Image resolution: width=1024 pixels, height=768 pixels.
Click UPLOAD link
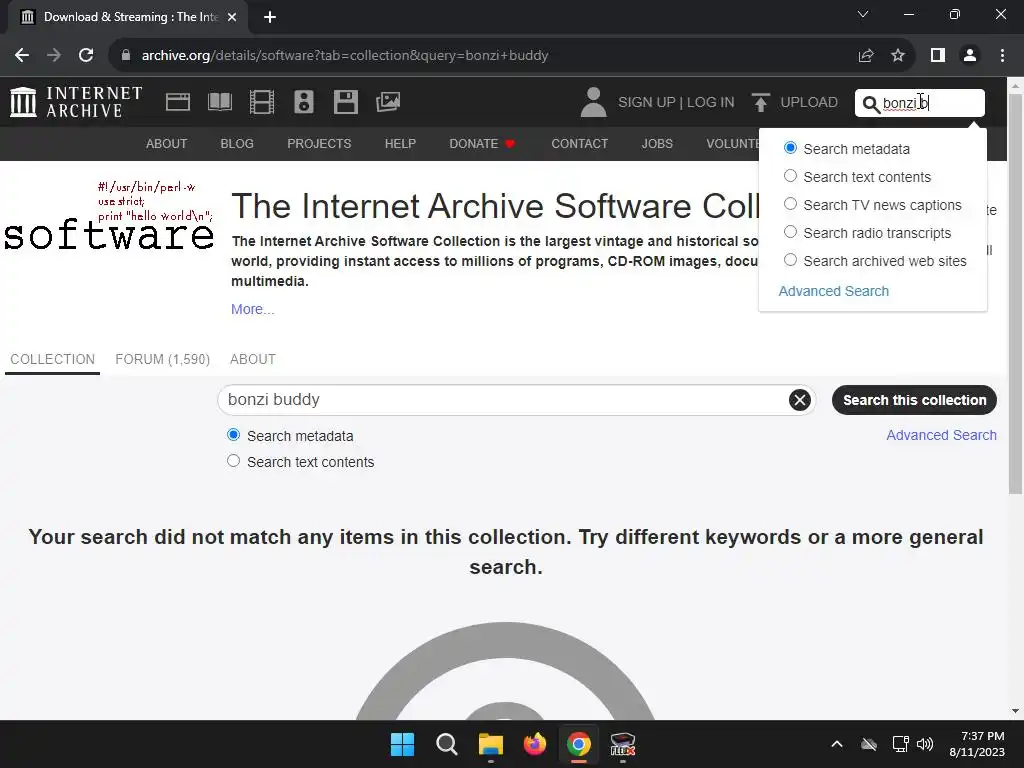pyautogui.click(x=808, y=103)
